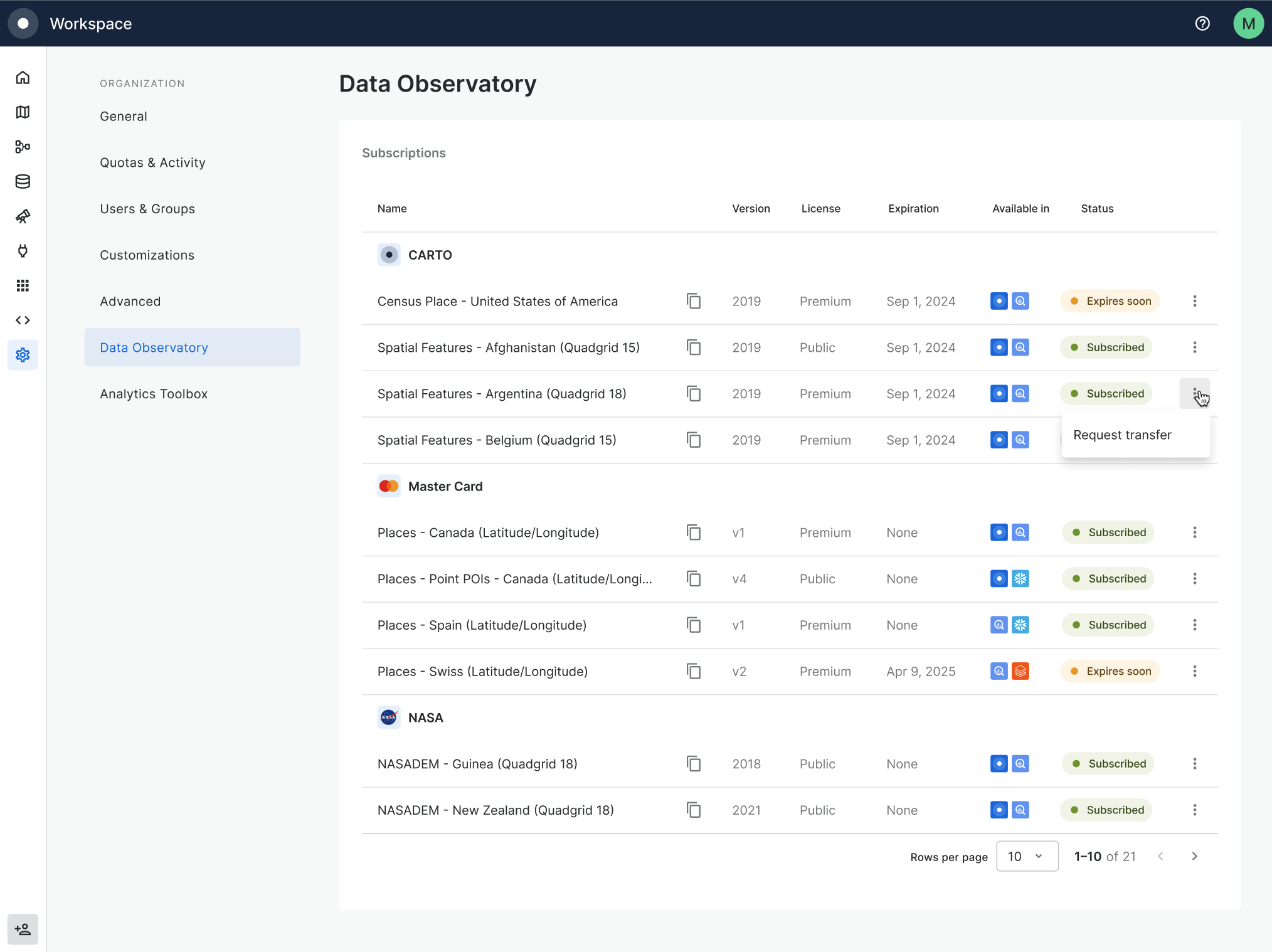Open options menu for Census Place row
This screenshot has height=952, width=1272.
pyautogui.click(x=1194, y=301)
